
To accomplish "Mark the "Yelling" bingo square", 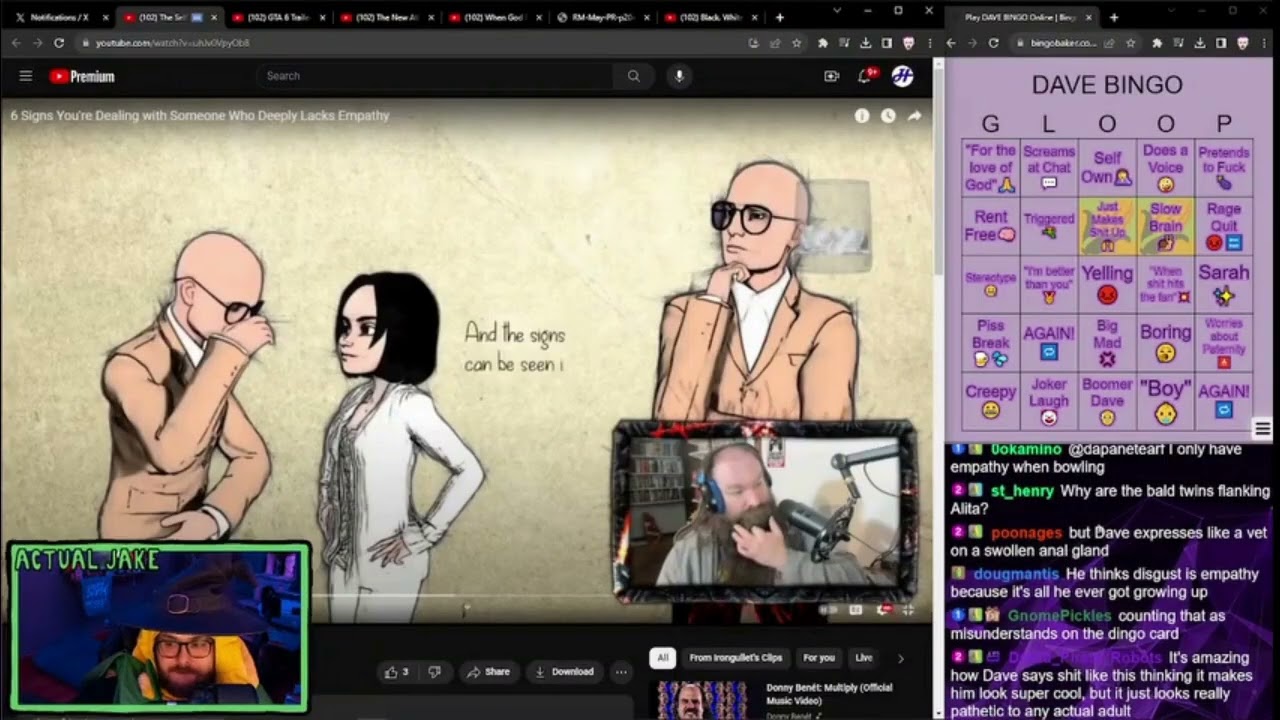I will pyautogui.click(x=1107, y=284).
